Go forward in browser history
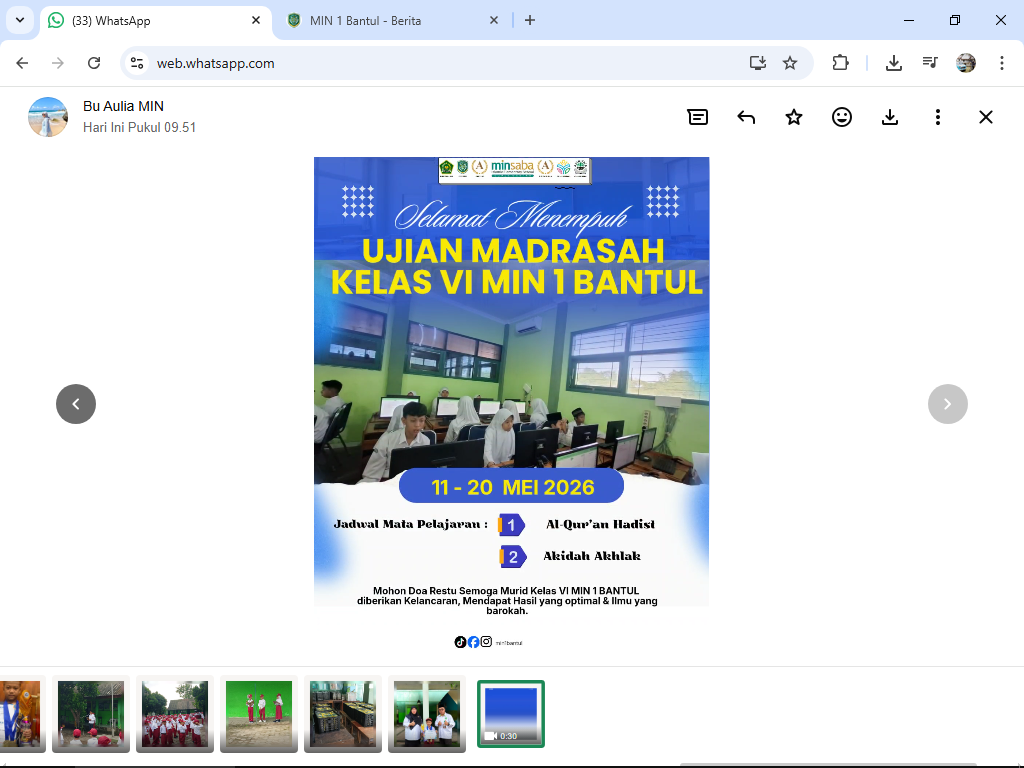 click(58, 63)
